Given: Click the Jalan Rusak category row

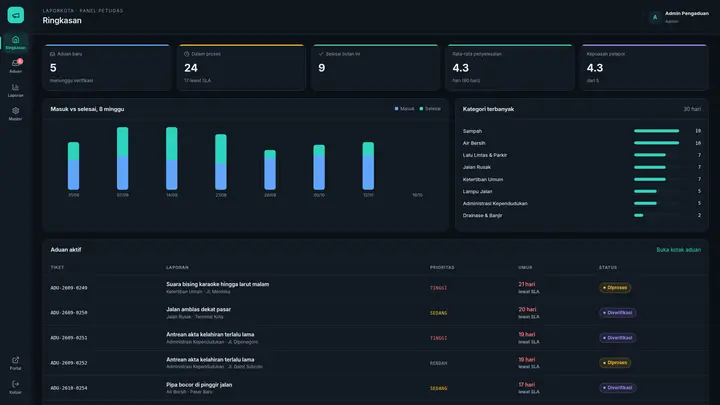Looking at the screenshot, I should click(582, 167).
